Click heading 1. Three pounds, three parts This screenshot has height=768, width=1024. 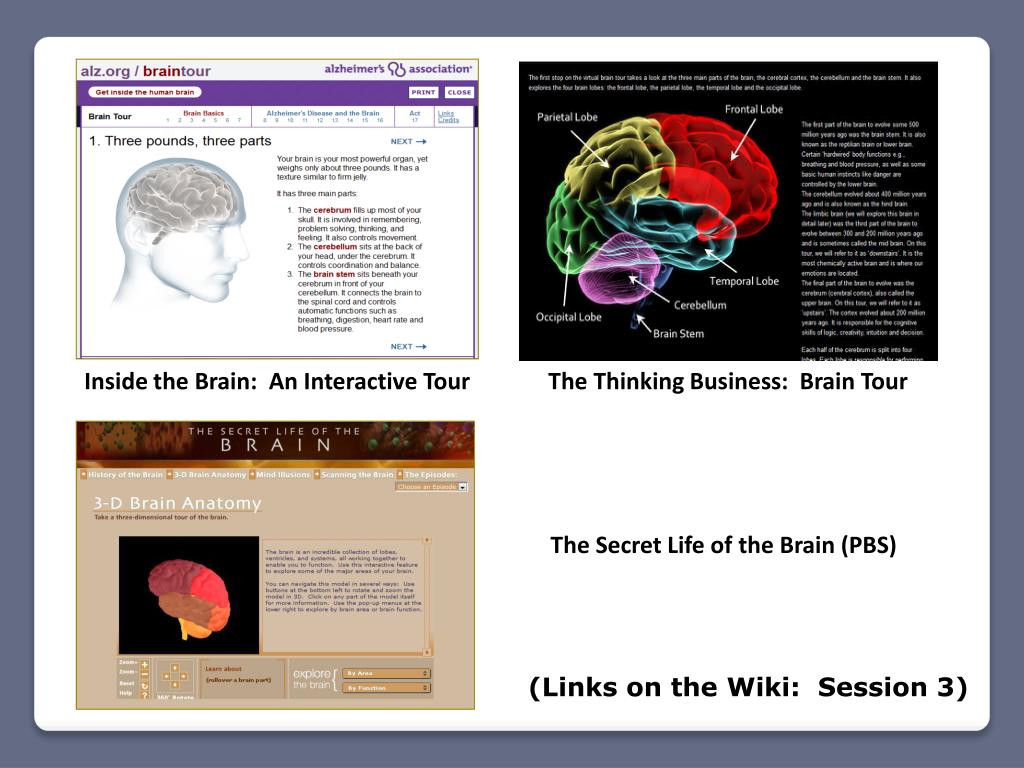[x=180, y=141]
